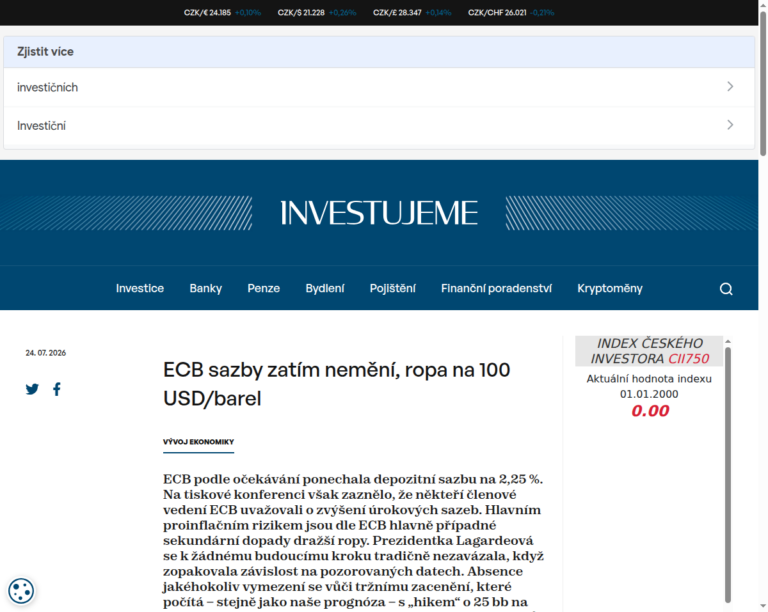Share article via Facebook icon
The height and width of the screenshot is (612, 768).
(x=57, y=389)
